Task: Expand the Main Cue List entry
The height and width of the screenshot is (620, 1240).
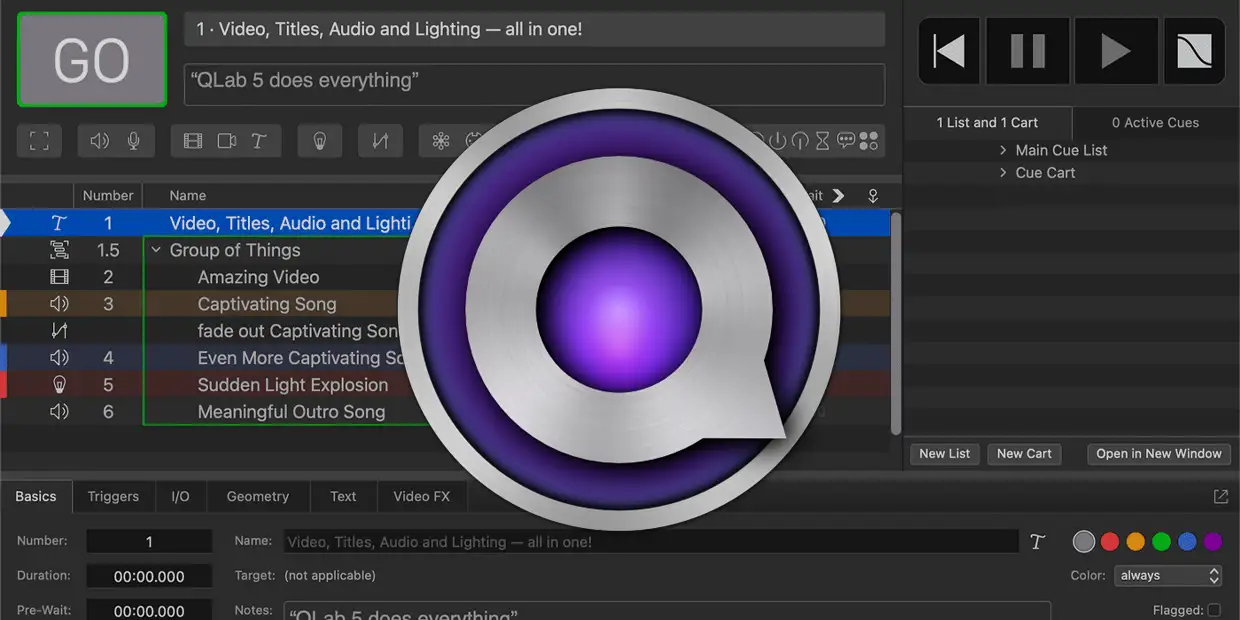Action: 1003,150
